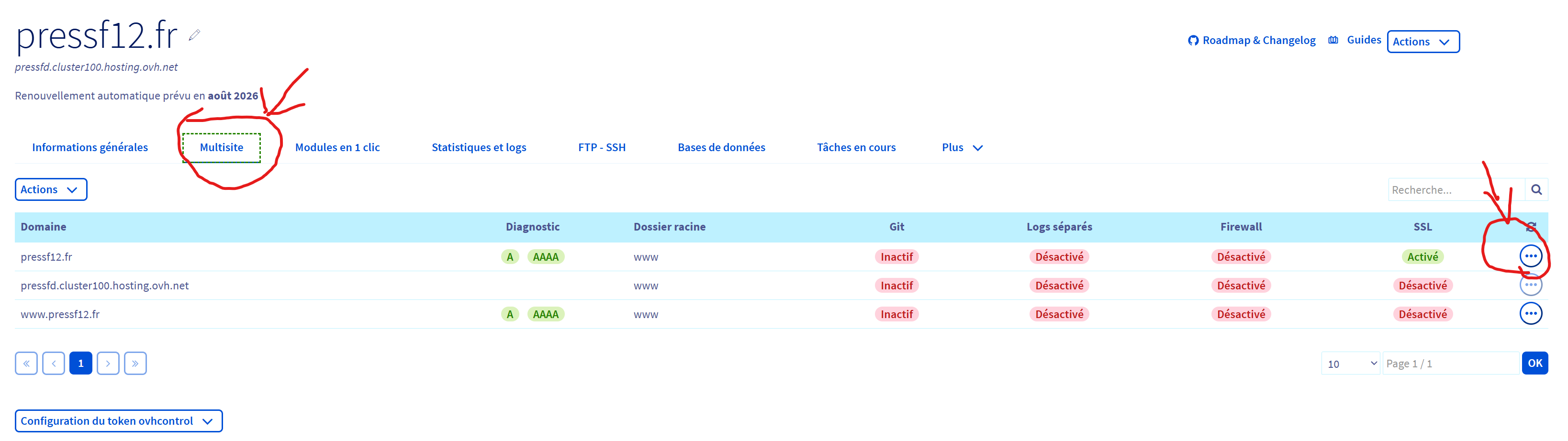Click the OK pagination button

(1534, 364)
